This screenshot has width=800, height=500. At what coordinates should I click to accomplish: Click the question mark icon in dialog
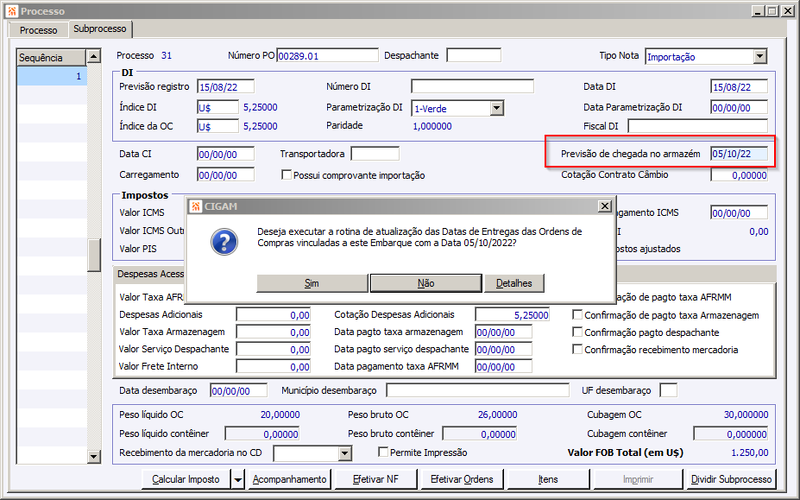(x=224, y=242)
